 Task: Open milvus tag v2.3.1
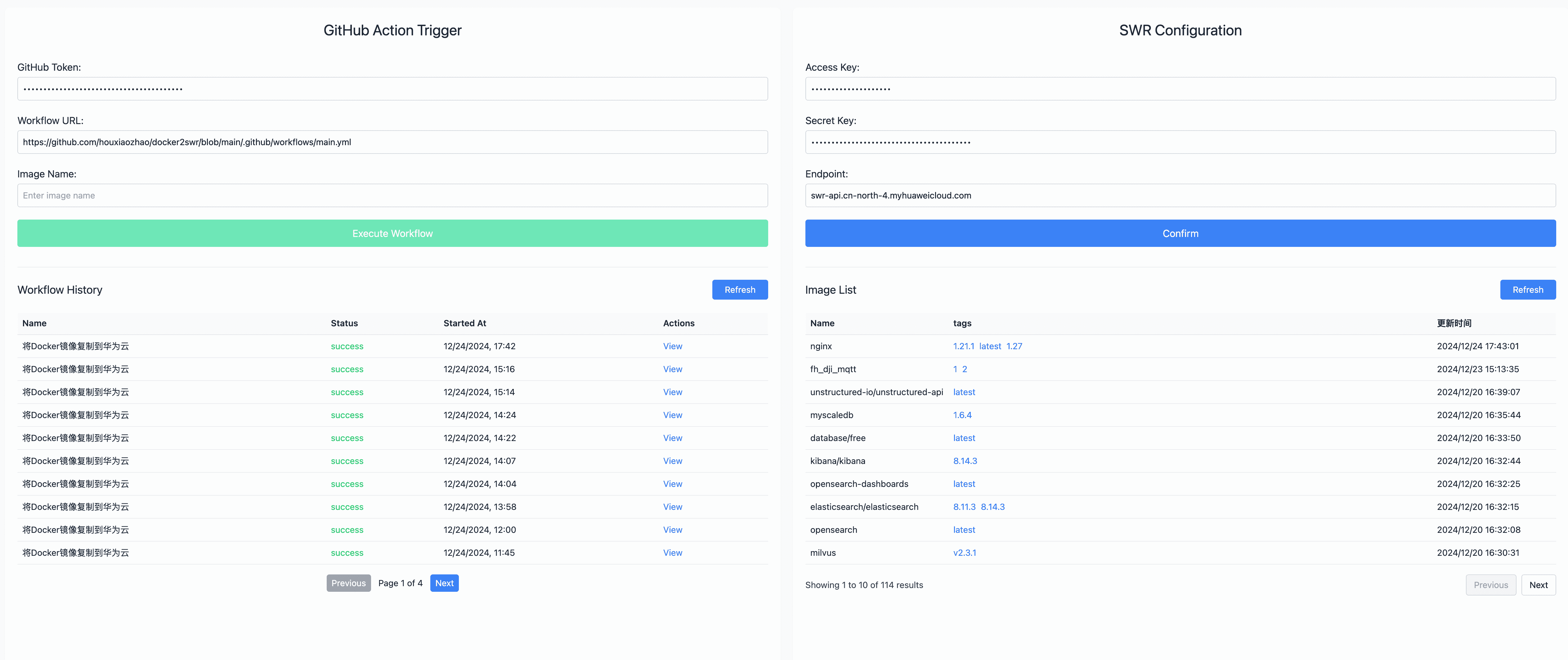pos(964,552)
